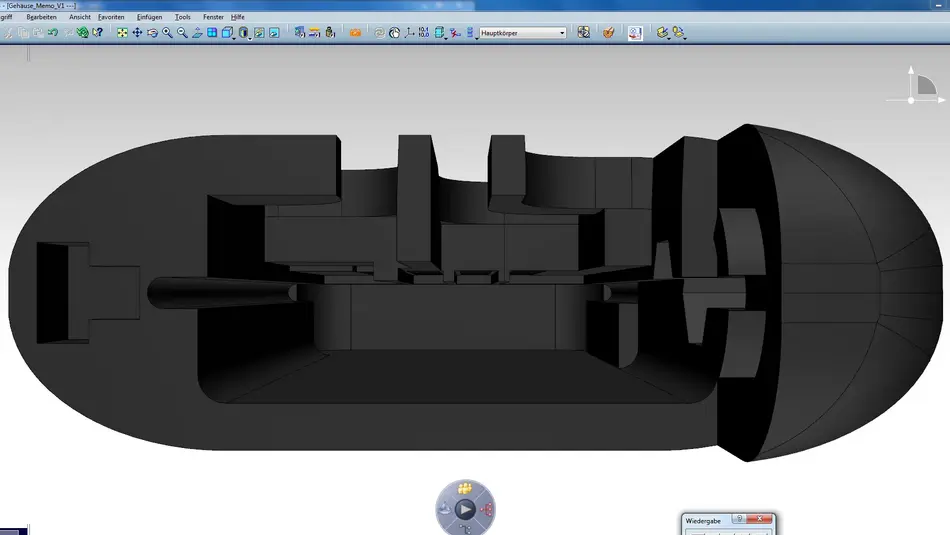Expand the view mode shading dropdown arrow
Image resolution: width=950 pixels, height=535 pixels.
pyautogui.click(x=250, y=36)
